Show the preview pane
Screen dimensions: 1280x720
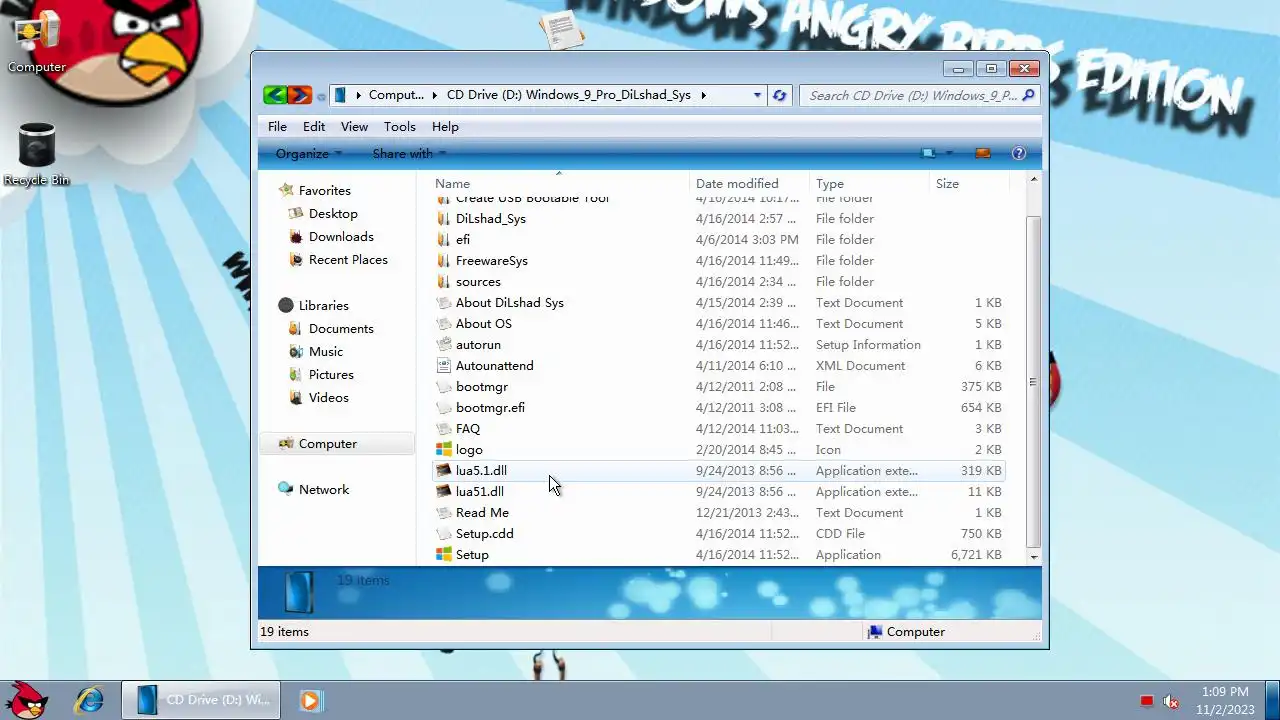click(x=982, y=153)
